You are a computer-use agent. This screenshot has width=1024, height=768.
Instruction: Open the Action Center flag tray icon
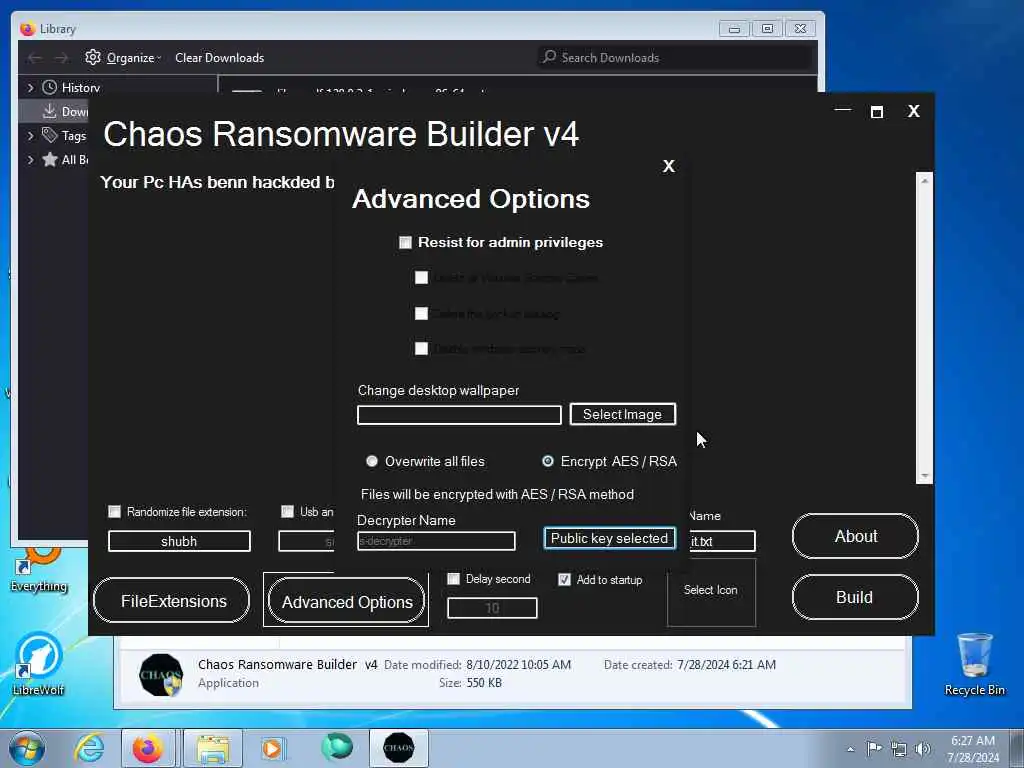874,748
